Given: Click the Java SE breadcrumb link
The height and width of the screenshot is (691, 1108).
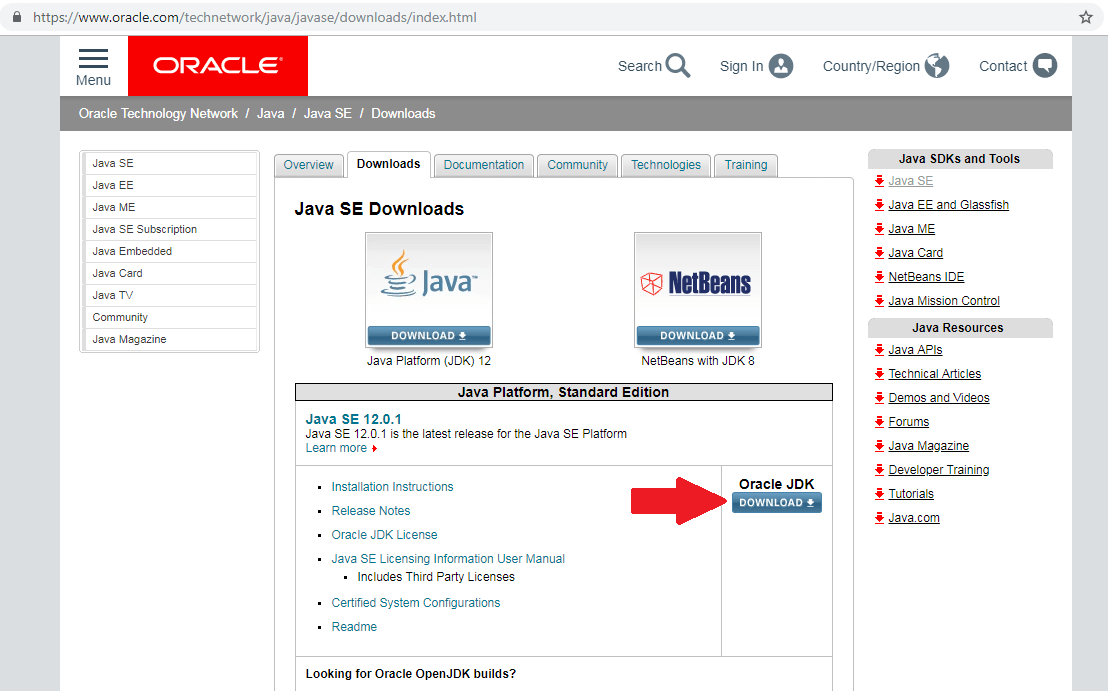Looking at the screenshot, I should (328, 114).
